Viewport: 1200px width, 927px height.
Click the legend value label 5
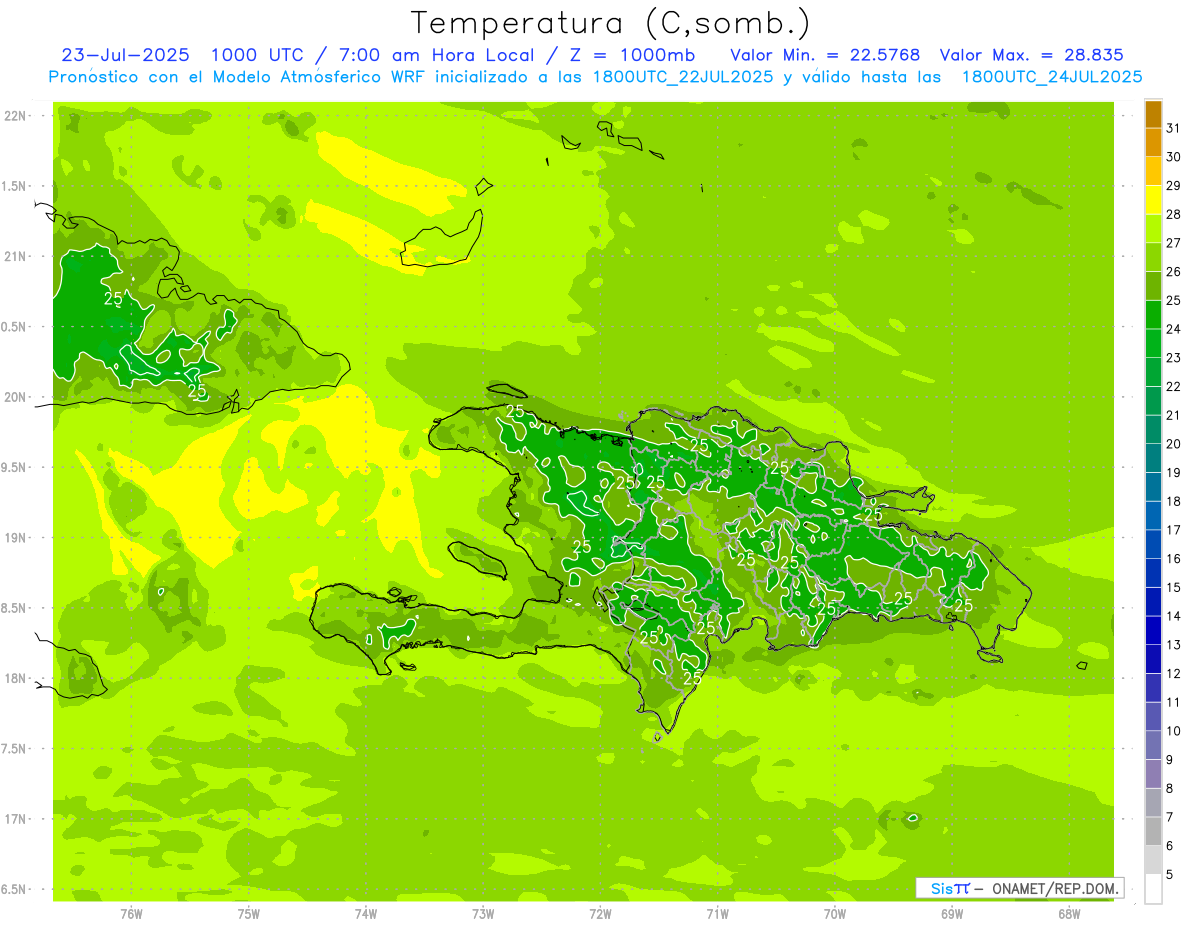(1170, 875)
